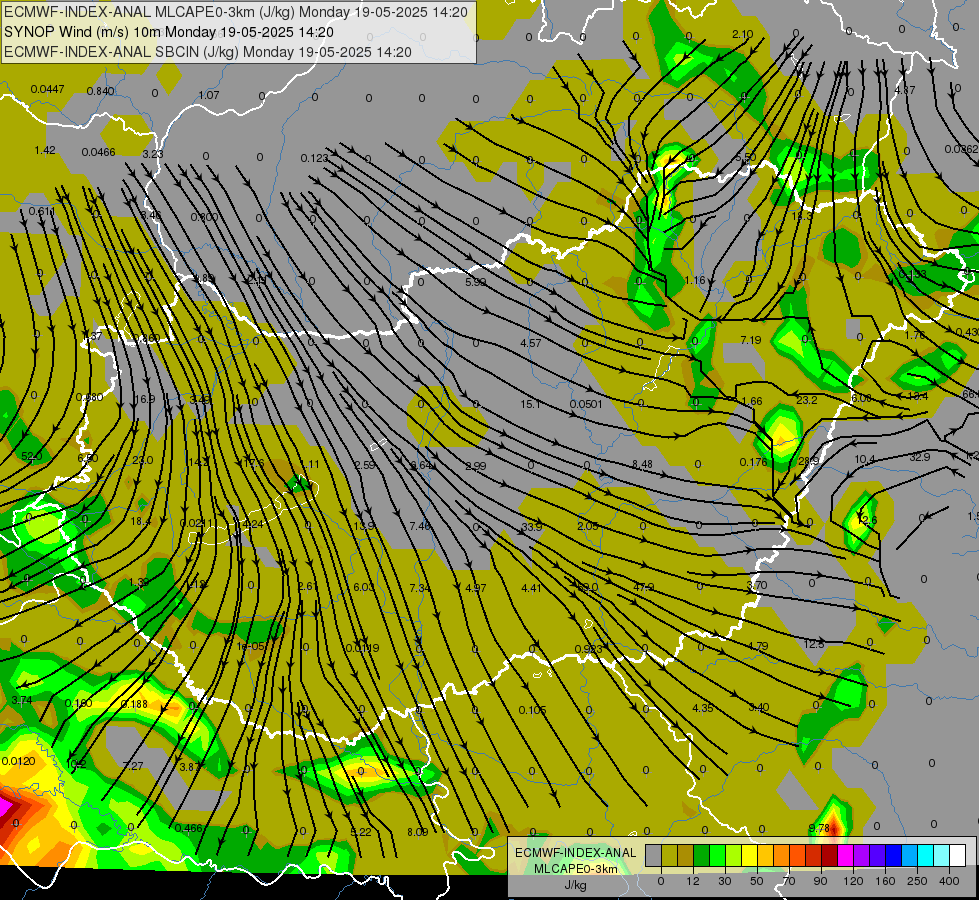Click the map value 0.0447

coord(47,89)
